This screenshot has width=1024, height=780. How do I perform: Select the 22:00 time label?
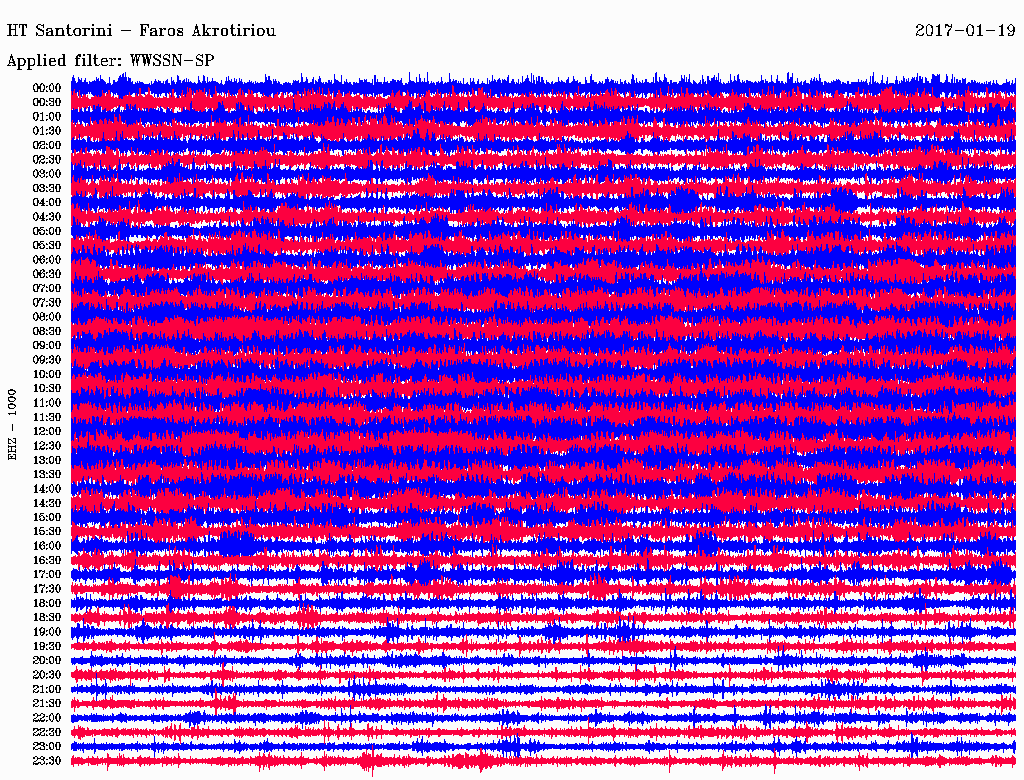(47, 719)
